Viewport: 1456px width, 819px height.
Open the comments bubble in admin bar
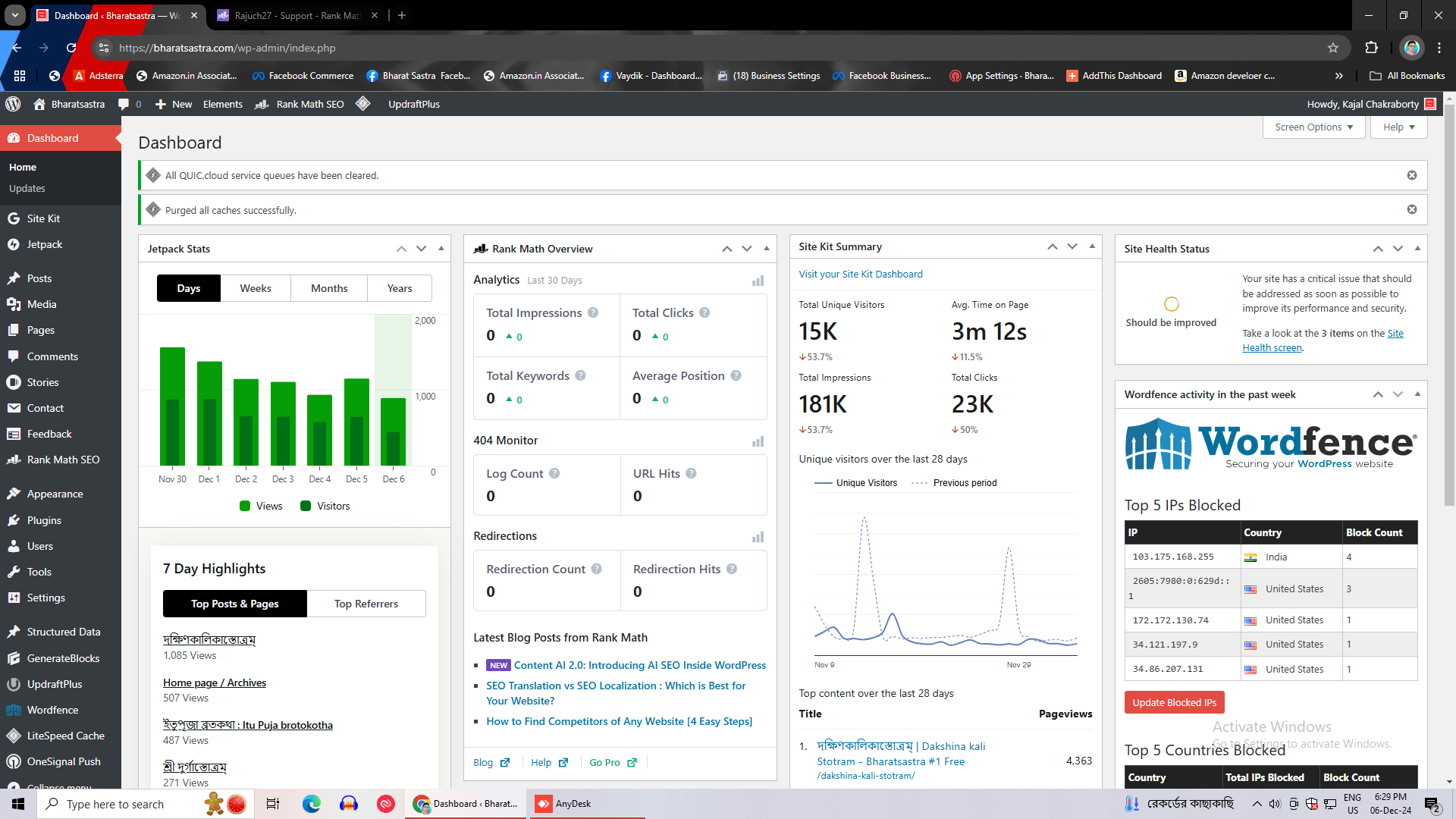coord(129,104)
